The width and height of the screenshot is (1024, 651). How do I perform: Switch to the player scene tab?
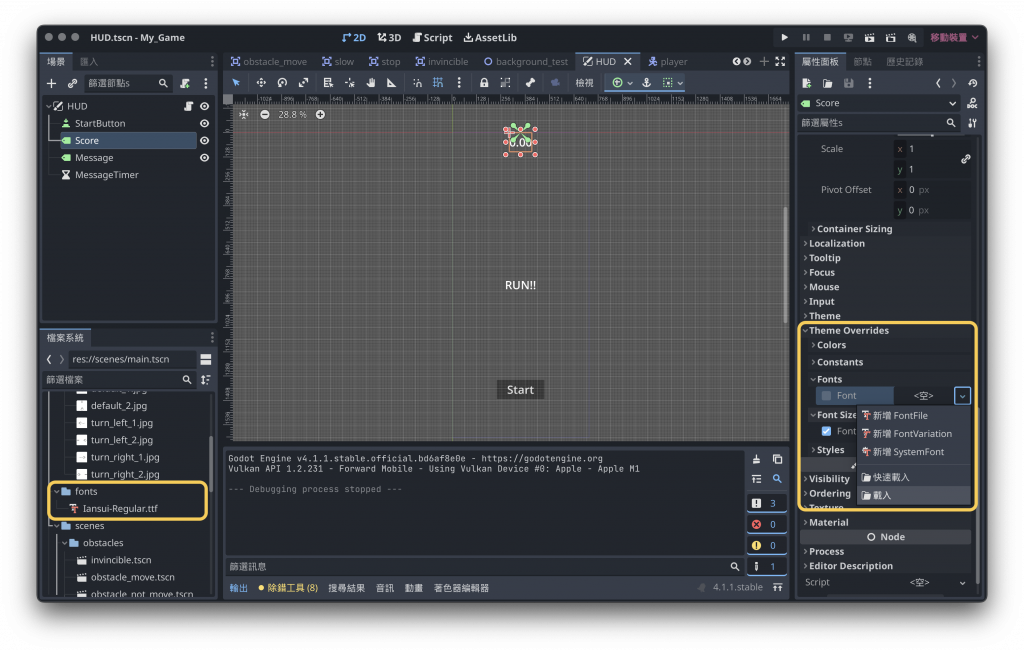[x=667, y=61]
